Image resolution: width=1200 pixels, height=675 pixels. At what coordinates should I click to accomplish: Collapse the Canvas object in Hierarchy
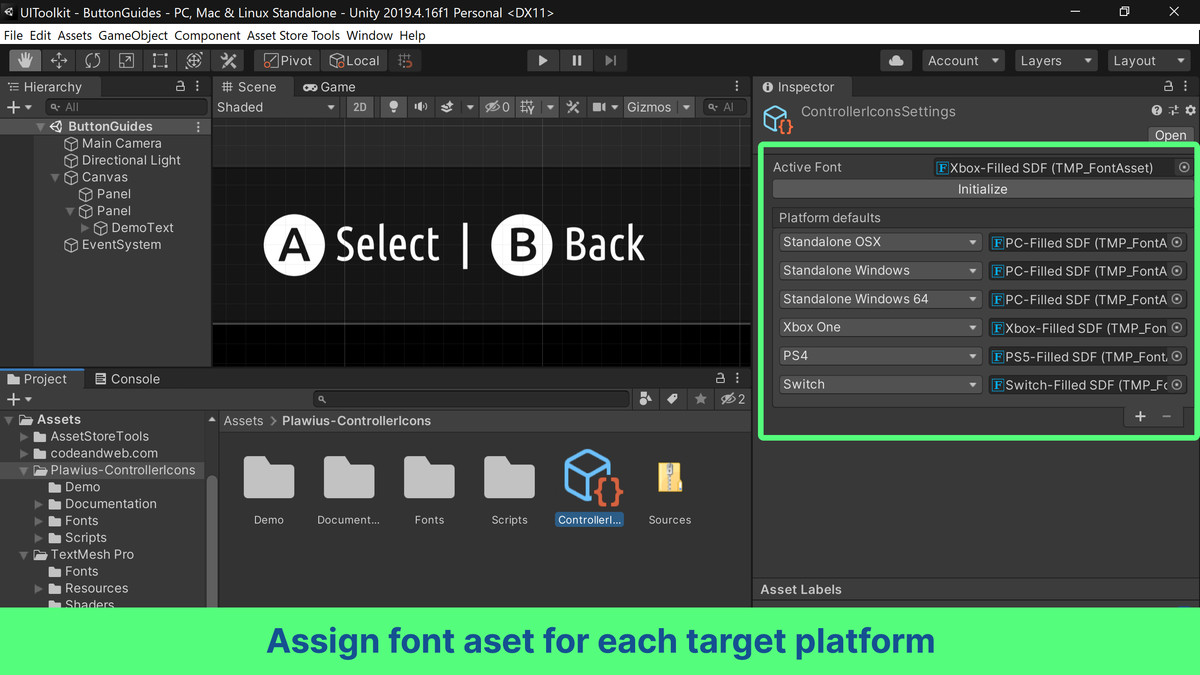pyautogui.click(x=56, y=177)
